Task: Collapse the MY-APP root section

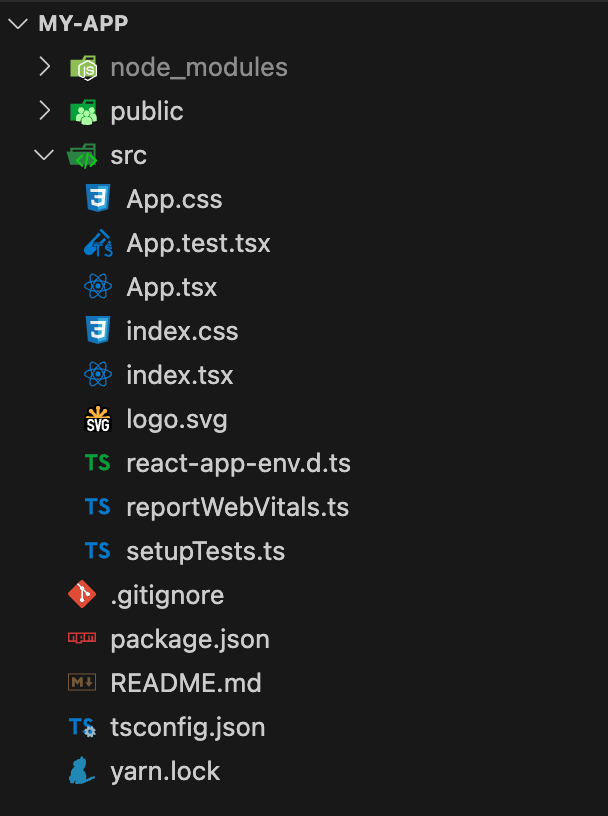Action: [x=18, y=23]
